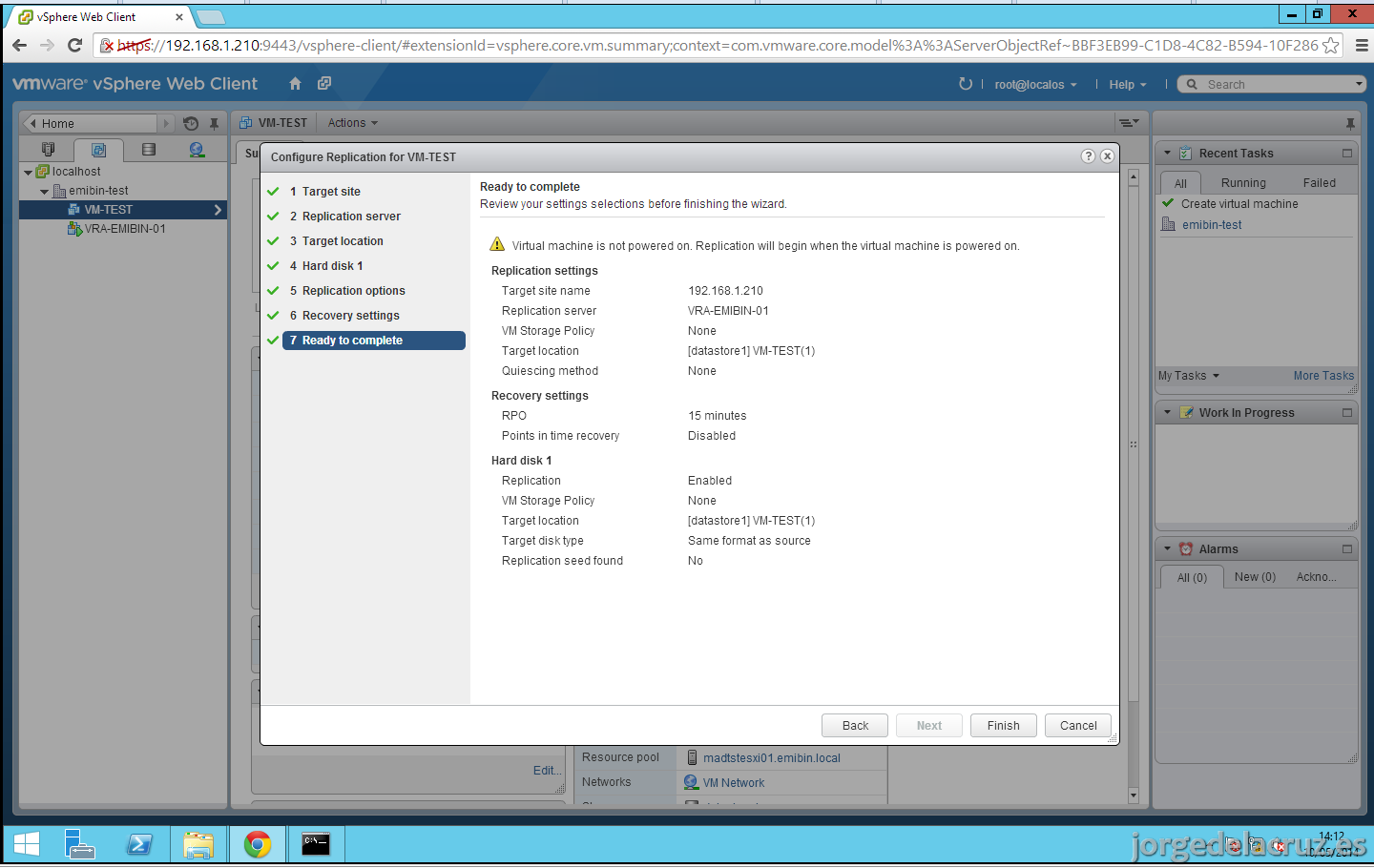This screenshot has width=1374, height=868.
Task: Click the Chrome reload button
Action: pos(74,45)
